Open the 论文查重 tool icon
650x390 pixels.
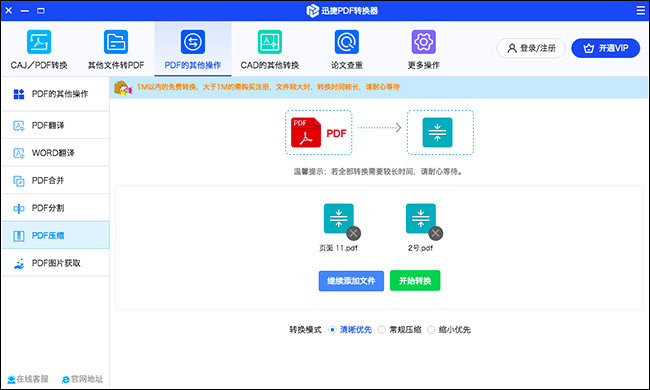point(347,42)
